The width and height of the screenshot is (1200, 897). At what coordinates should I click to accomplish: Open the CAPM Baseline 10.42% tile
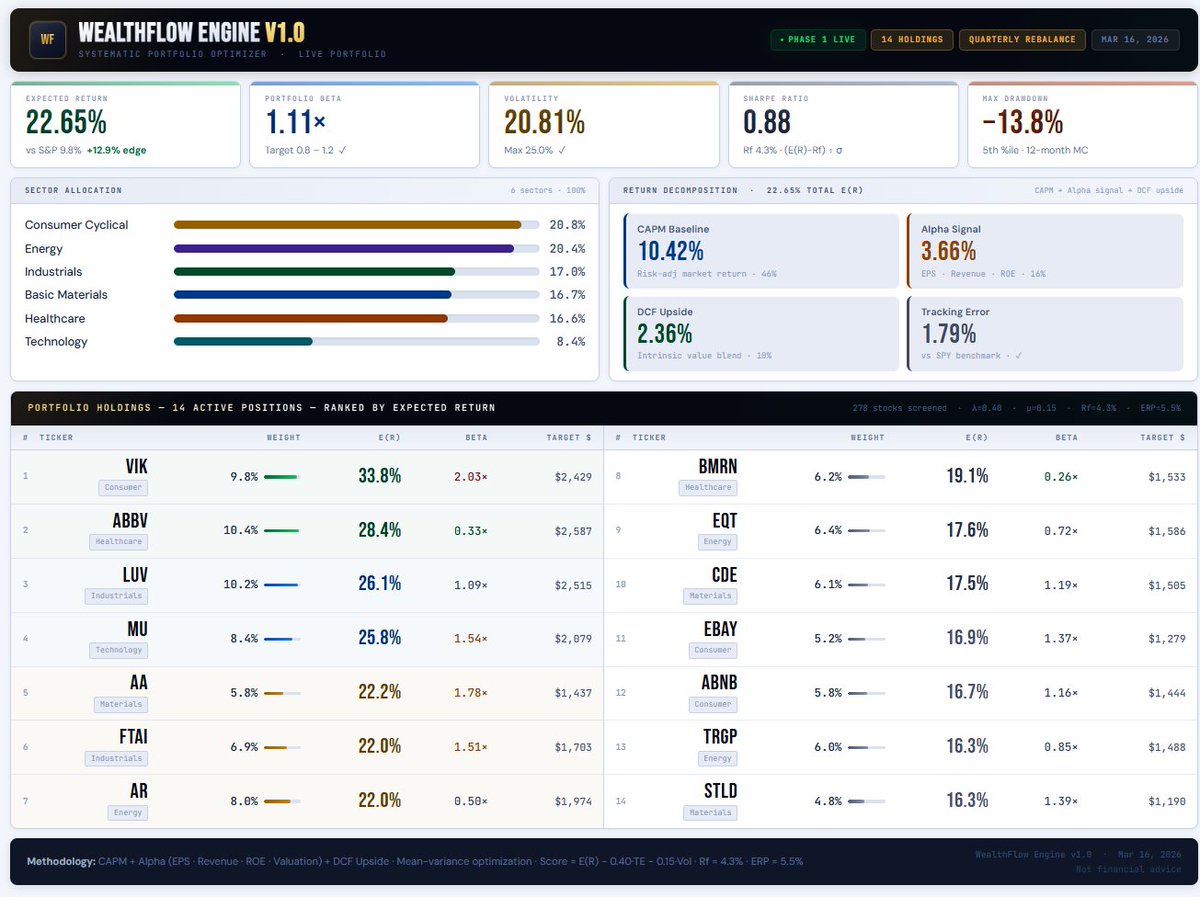point(761,250)
